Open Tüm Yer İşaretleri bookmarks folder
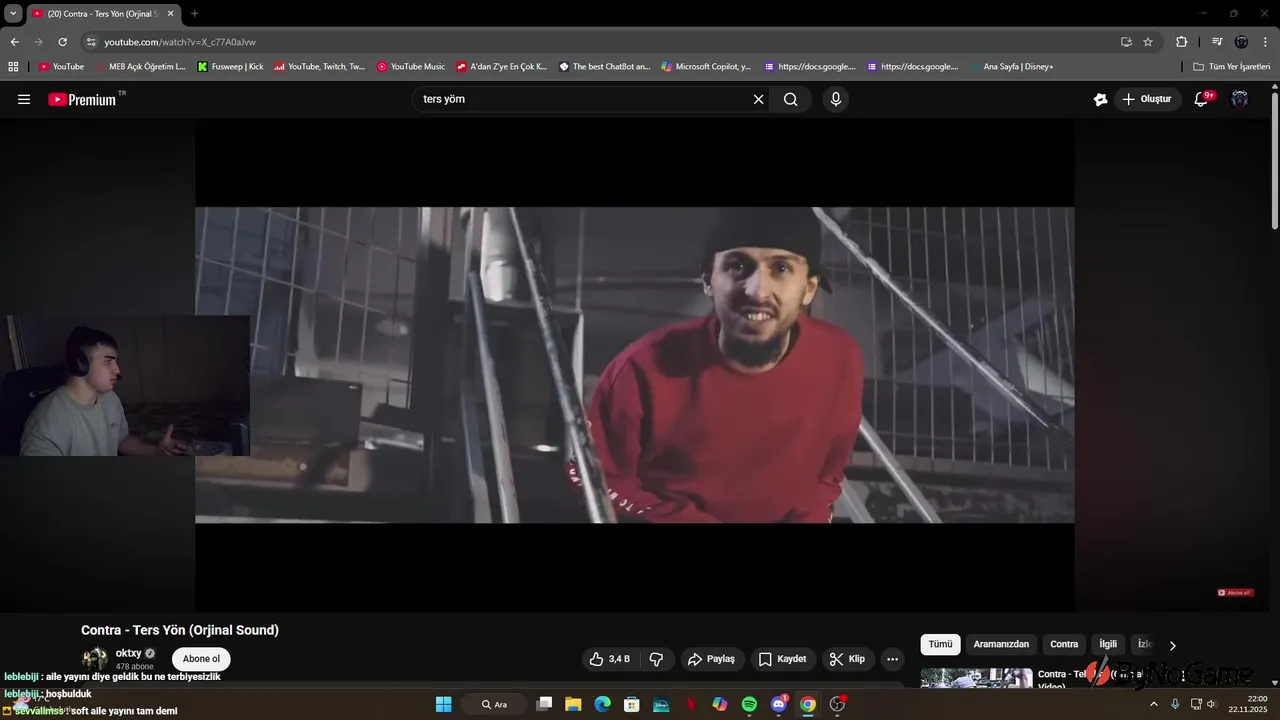Screen dimensions: 1280x720 [1232, 67]
